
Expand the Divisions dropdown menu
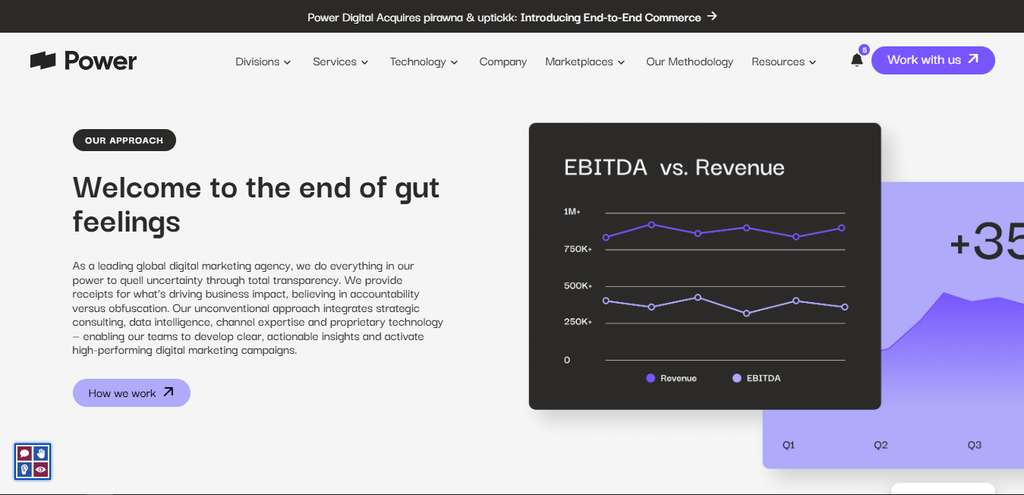tap(263, 61)
